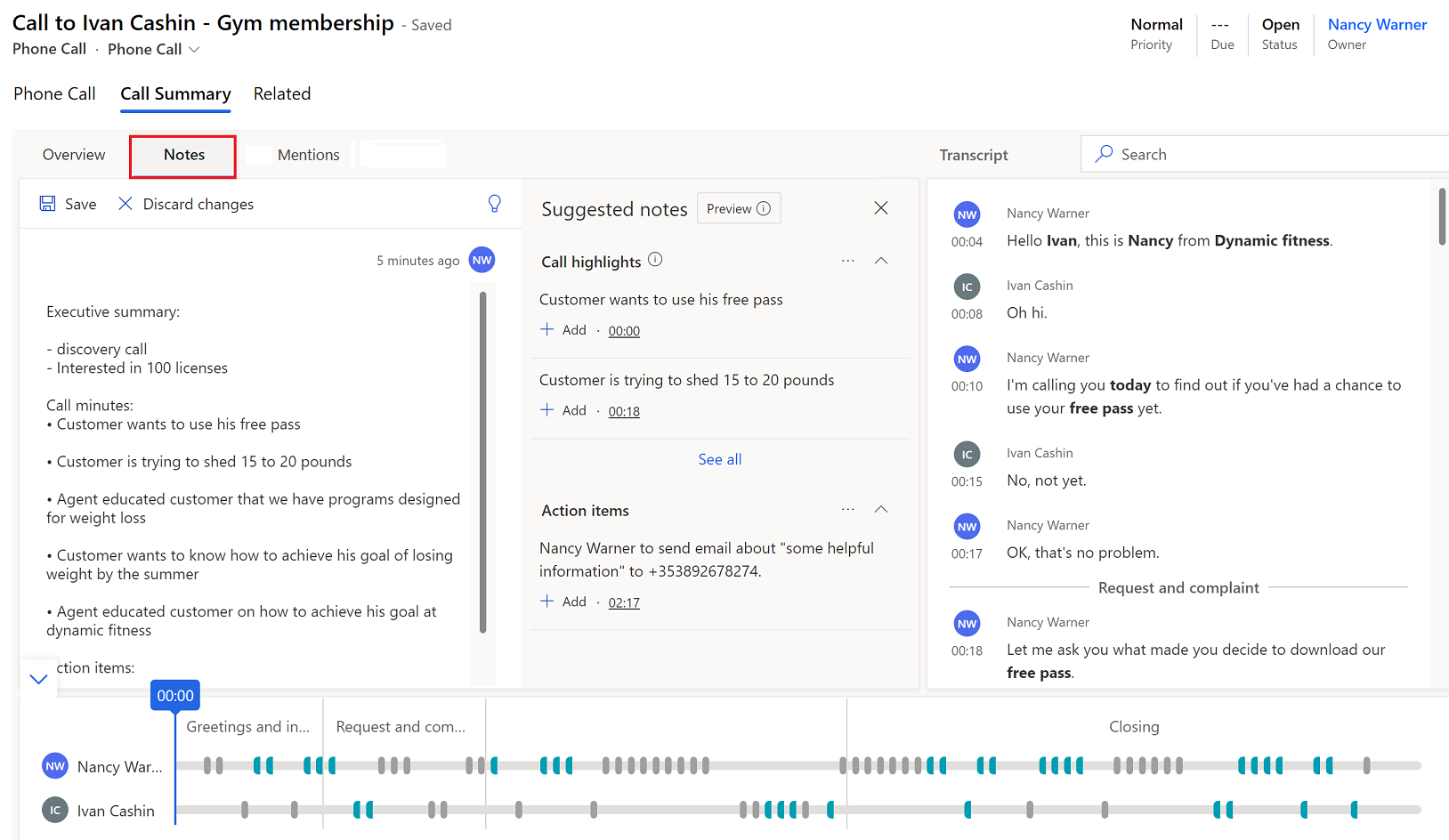Click the lightbulb suggestions icon
Viewport: 1449px width, 840px height.
(495, 203)
